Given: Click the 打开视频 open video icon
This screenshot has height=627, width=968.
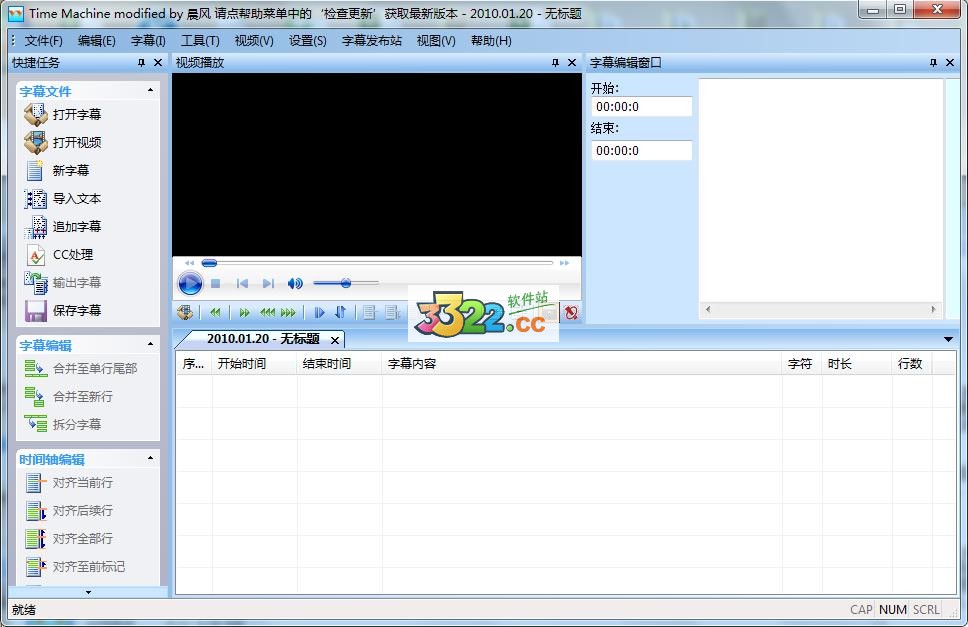Looking at the screenshot, I should click(x=36, y=142).
